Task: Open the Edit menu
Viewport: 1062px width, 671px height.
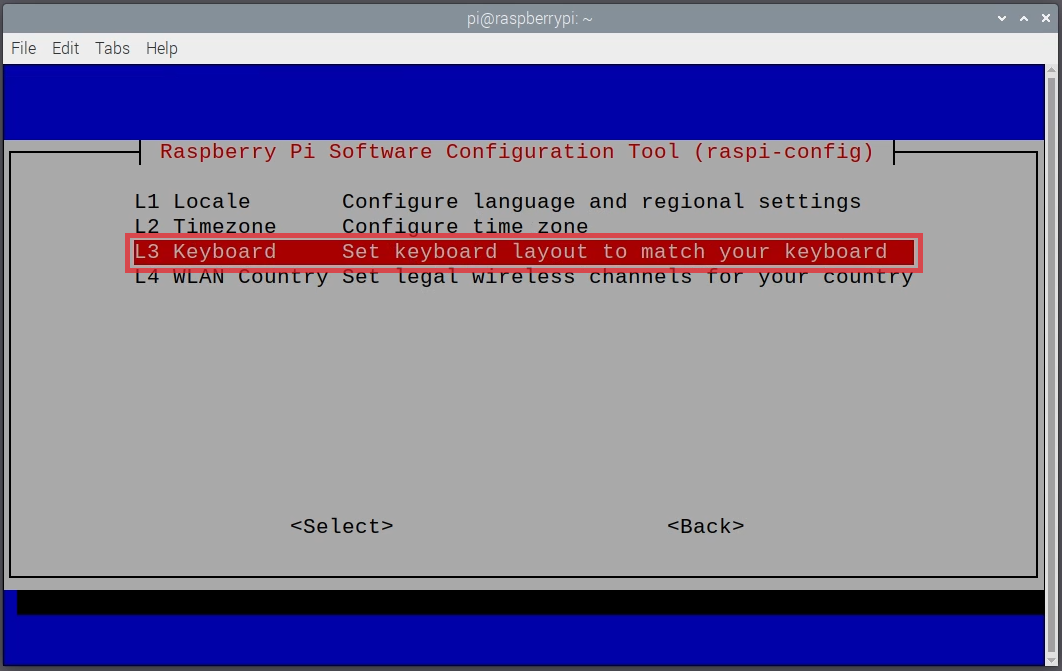Action: click(65, 48)
